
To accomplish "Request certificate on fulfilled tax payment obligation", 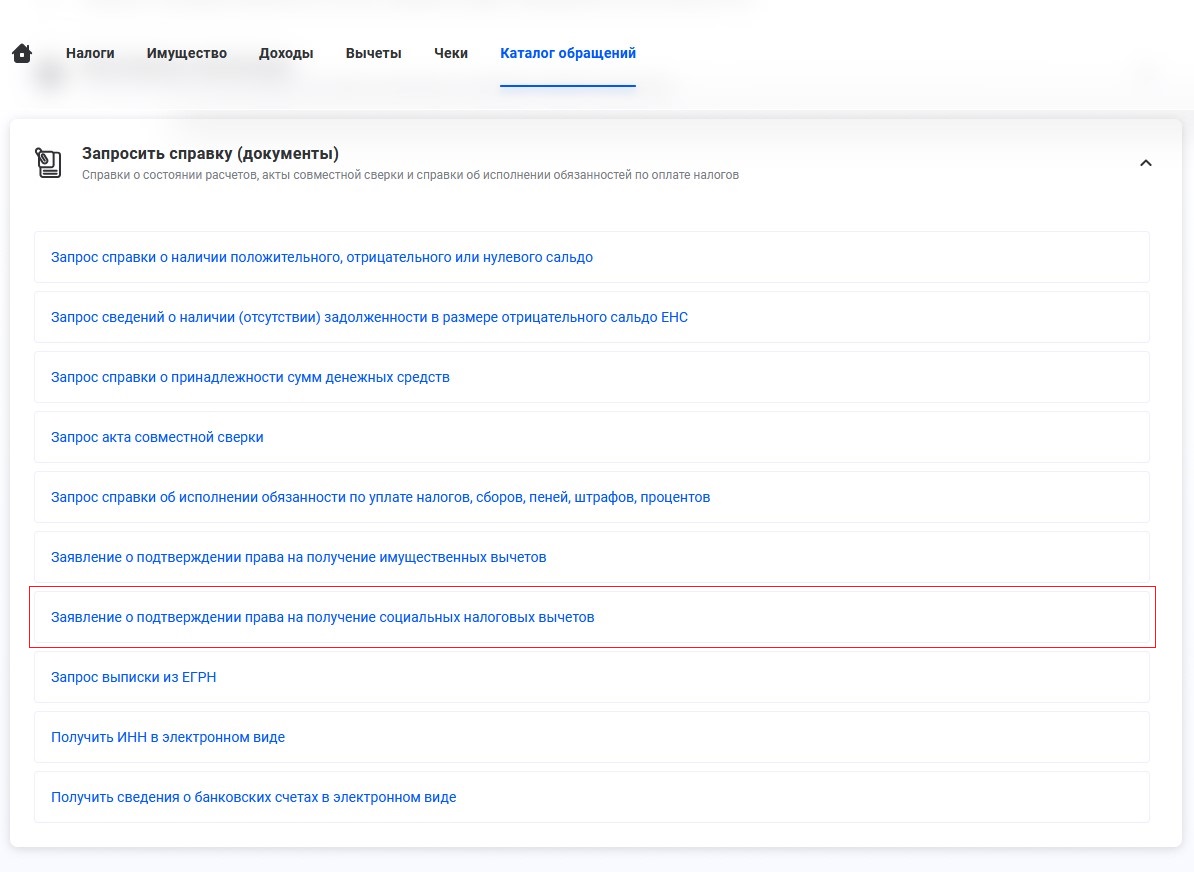I will (x=380, y=498).
